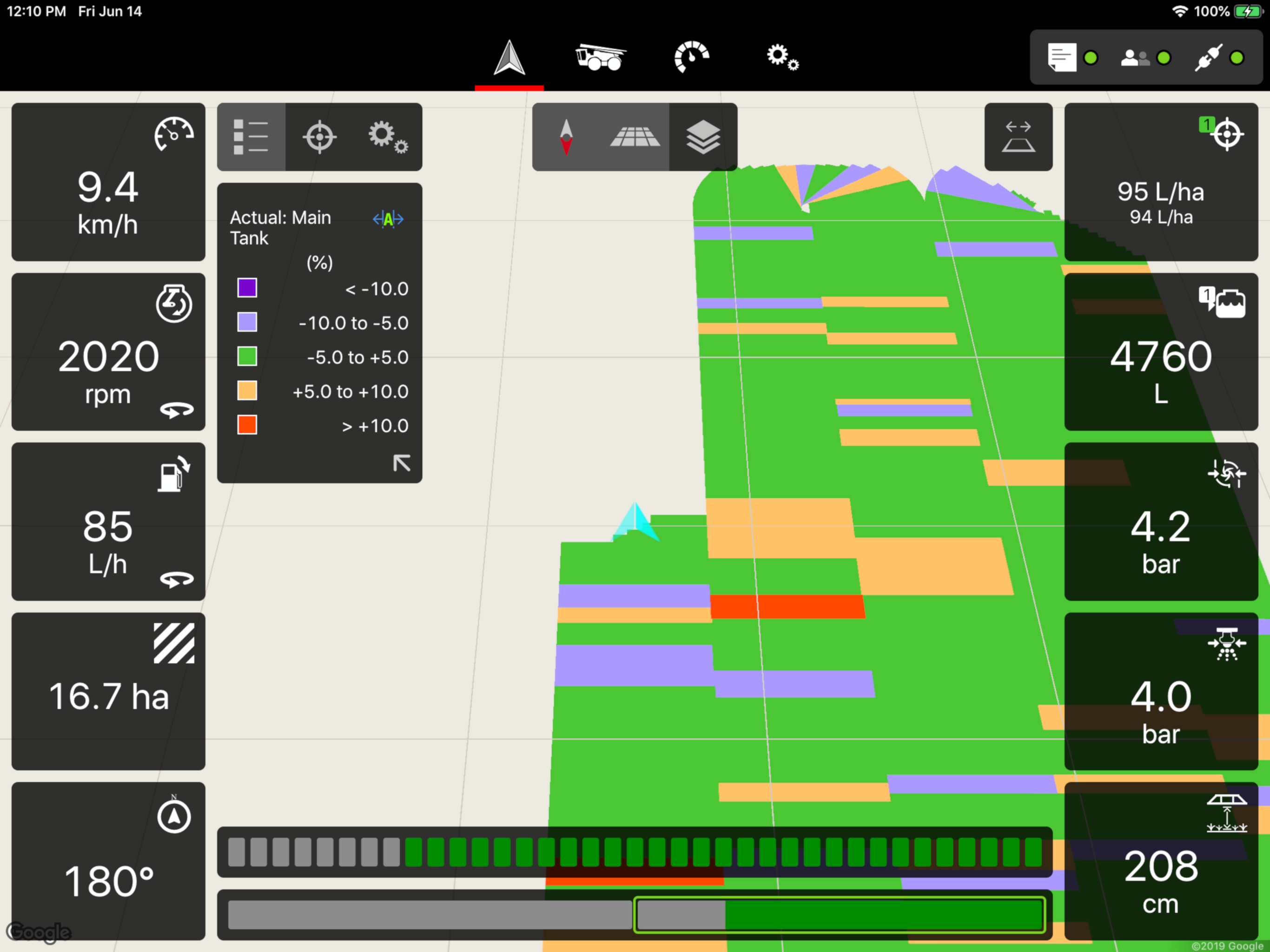
Task: Tap the red over-application map strip
Action: (787, 606)
